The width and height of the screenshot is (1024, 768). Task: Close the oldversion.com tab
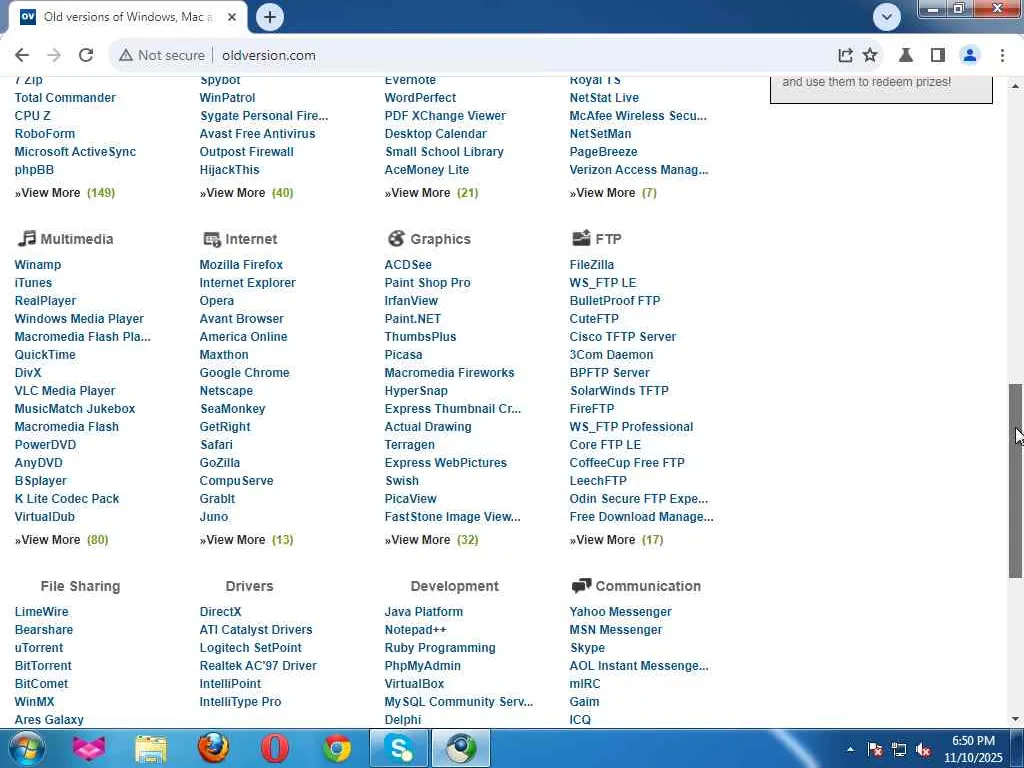(x=232, y=17)
